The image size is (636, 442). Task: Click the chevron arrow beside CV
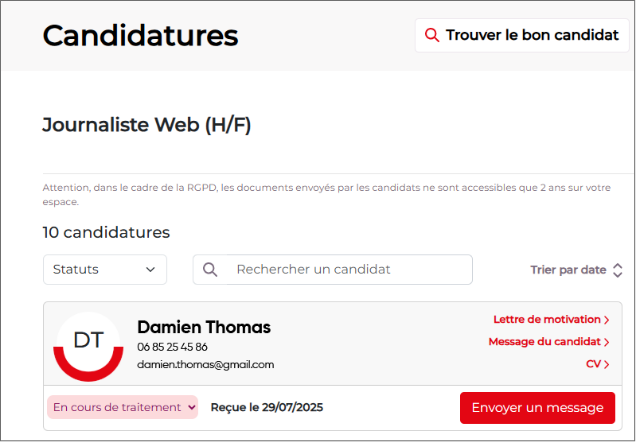point(607,364)
